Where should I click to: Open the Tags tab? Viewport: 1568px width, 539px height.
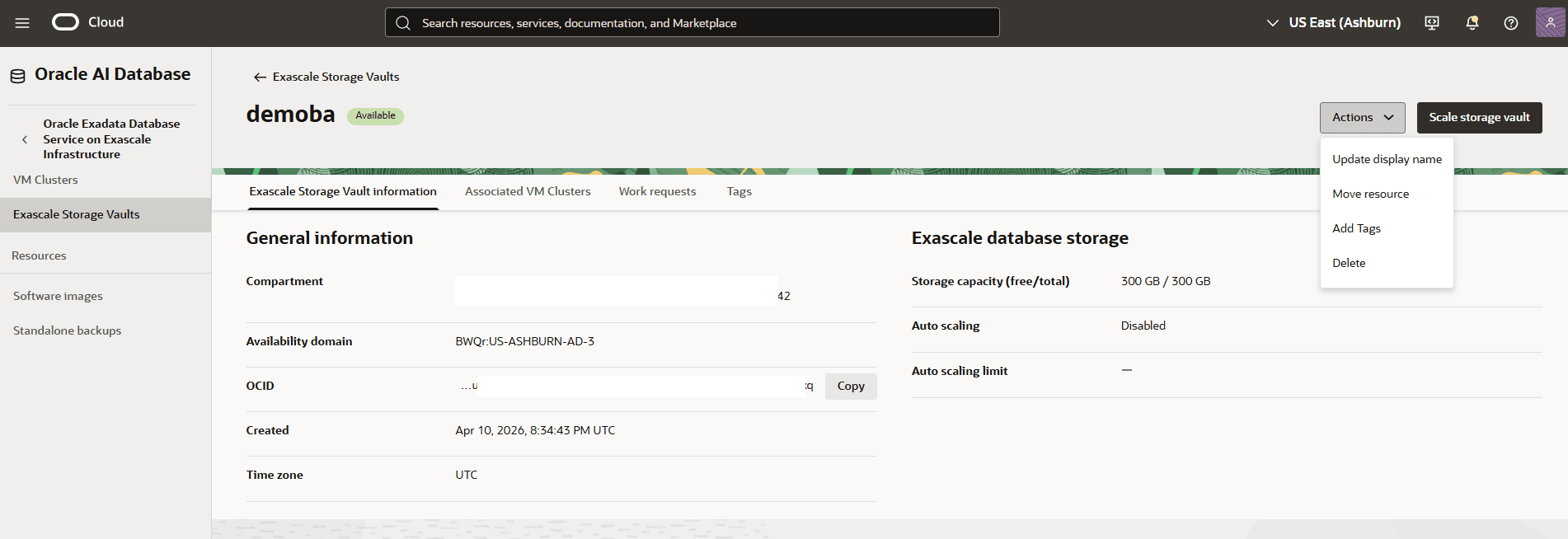tap(739, 191)
